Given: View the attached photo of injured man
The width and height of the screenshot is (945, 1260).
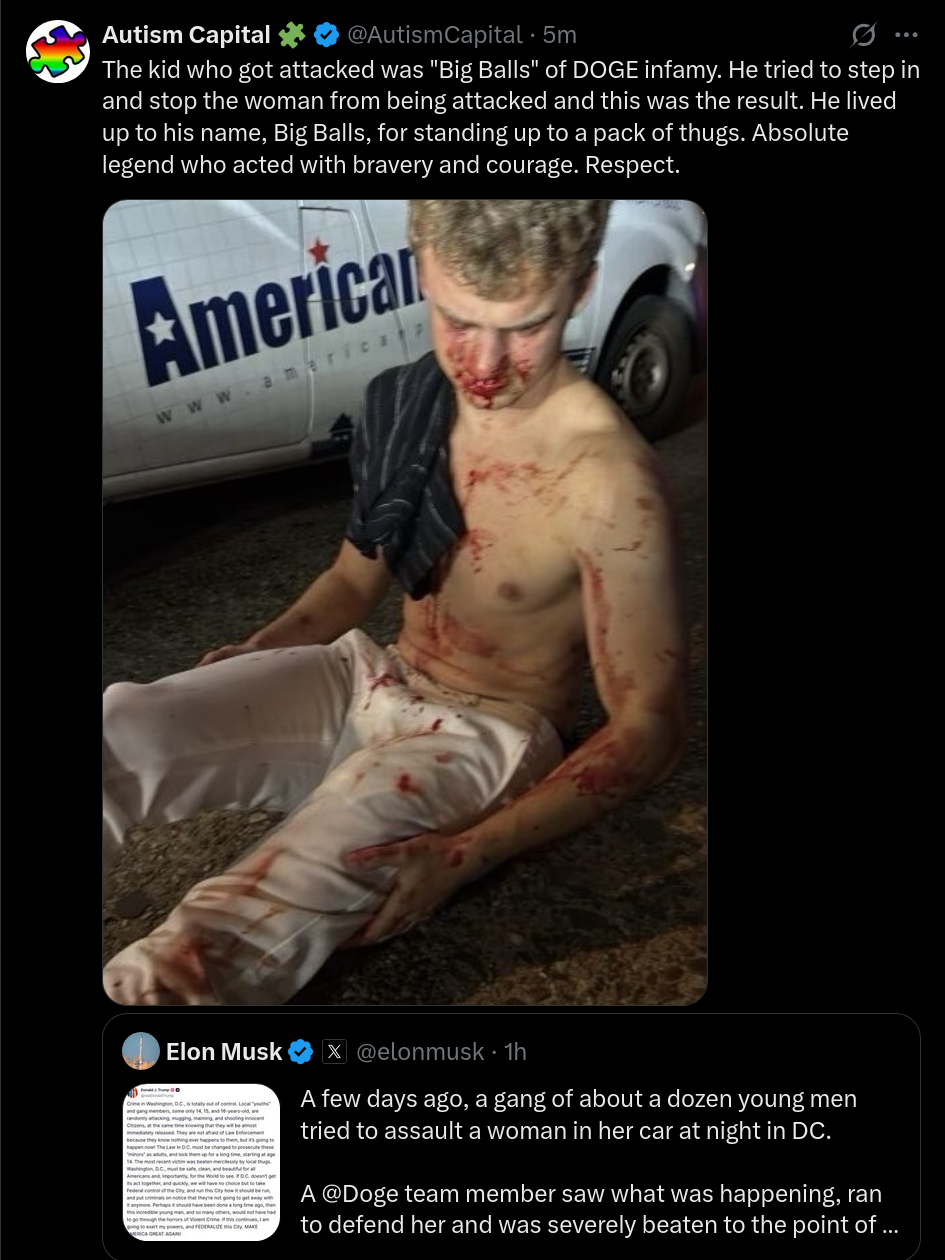Looking at the screenshot, I should pos(405,602).
